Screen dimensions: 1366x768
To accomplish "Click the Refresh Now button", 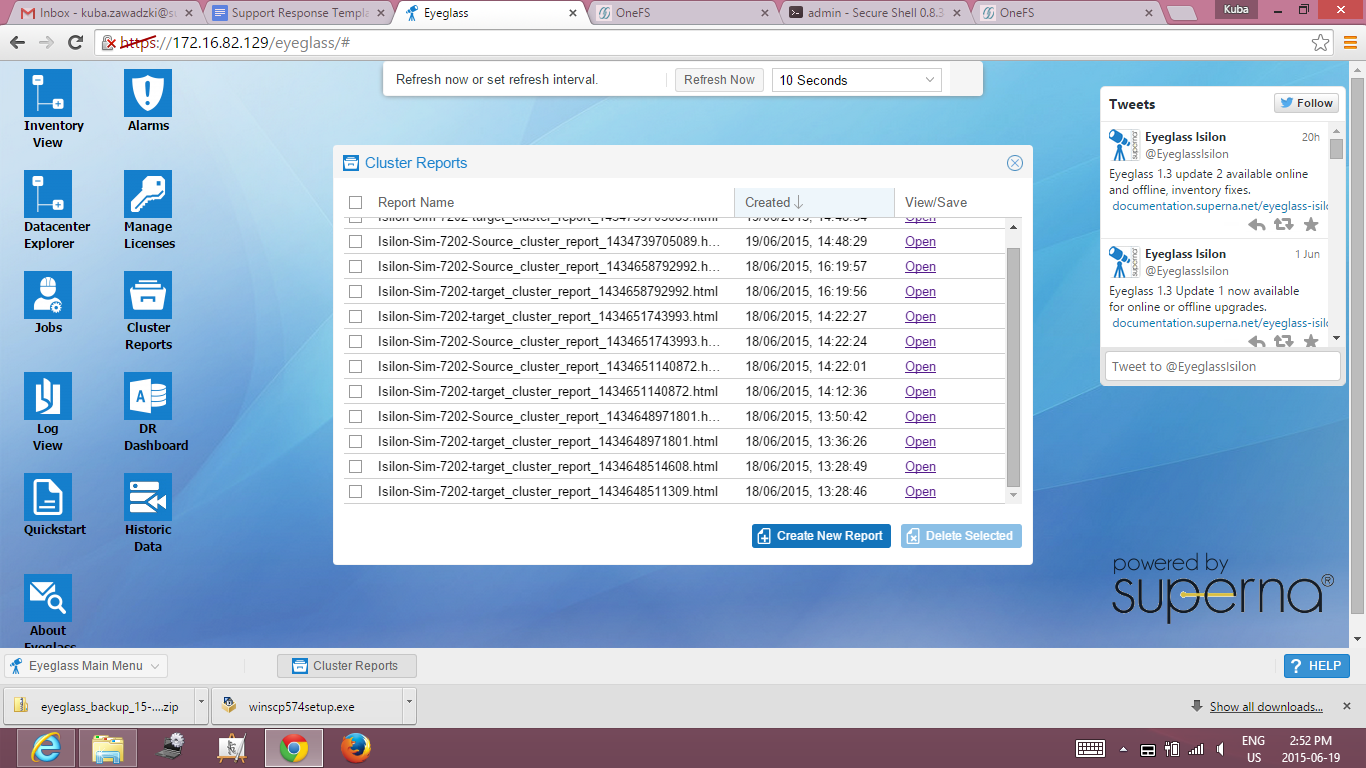I will pyautogui.click(x=719, y=80).
